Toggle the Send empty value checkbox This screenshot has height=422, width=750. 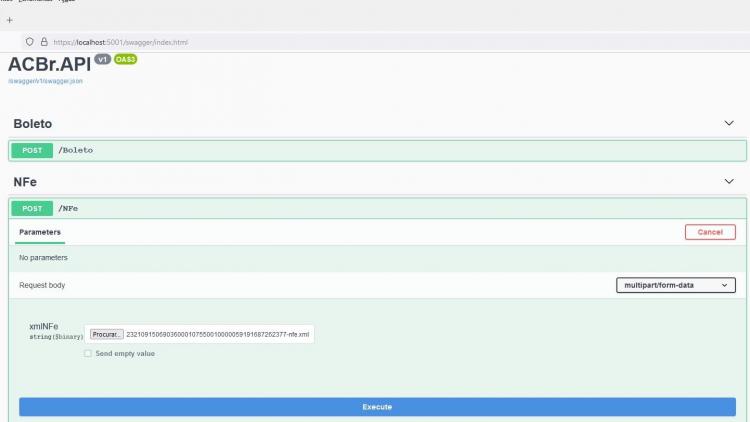[88, 354]
